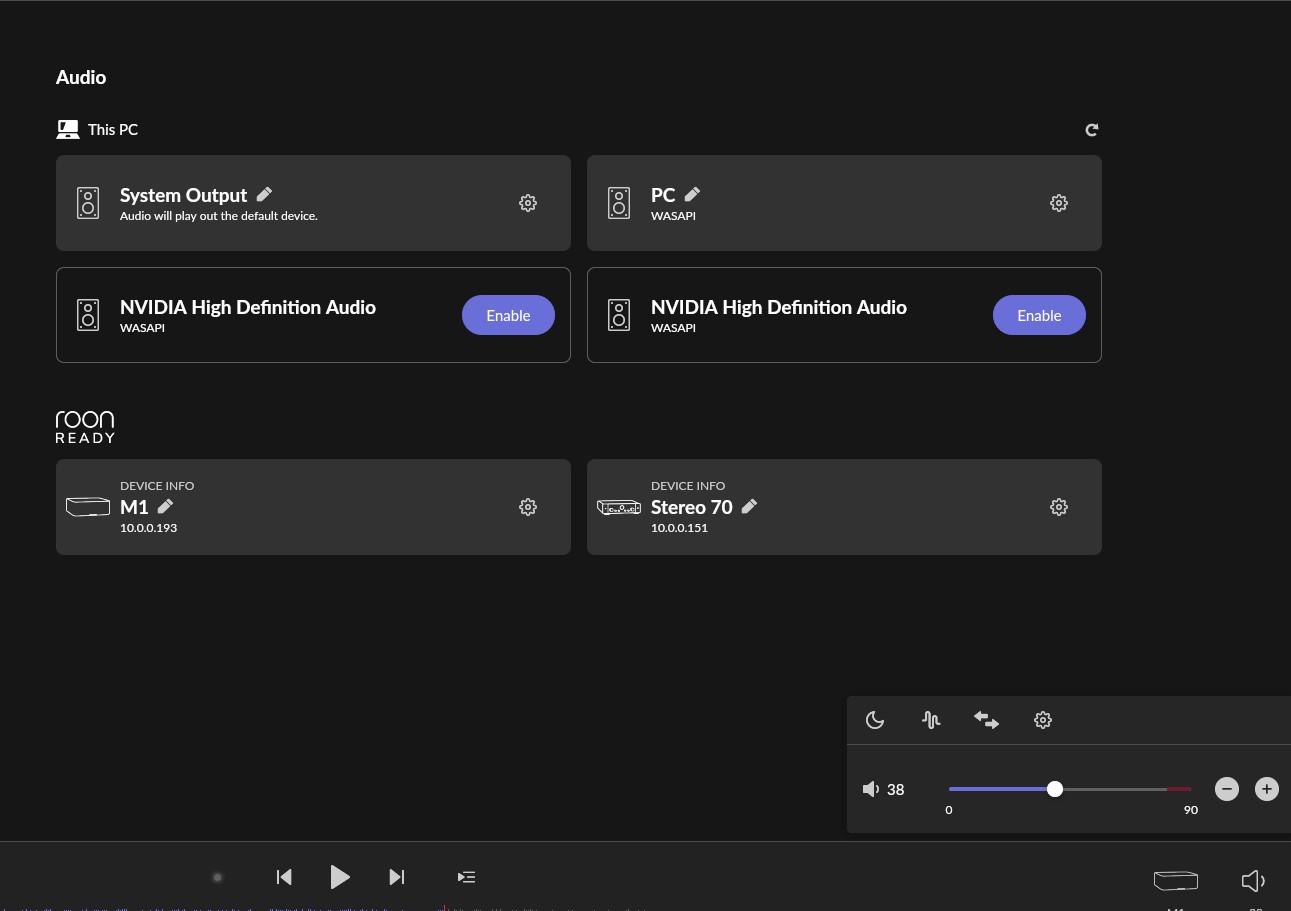
Task: Open zone transfer arrows icon
Action: [987, 720]
